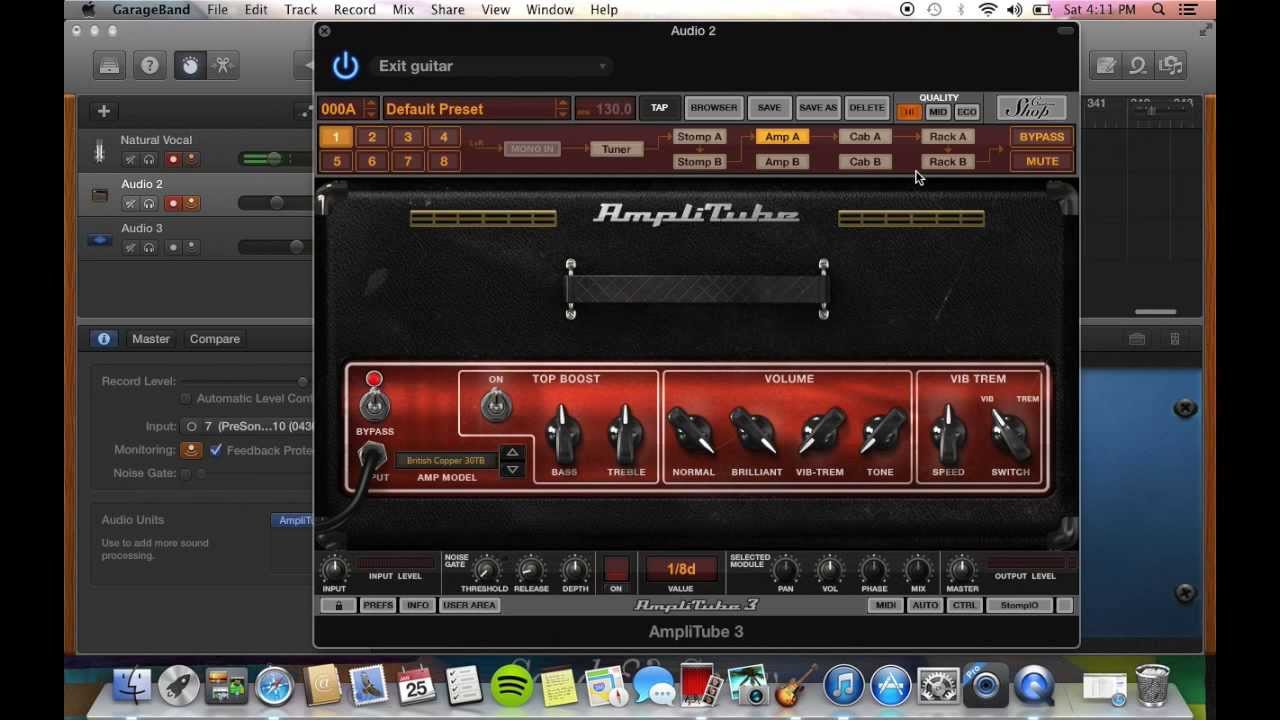Click the MUTE button in signal chain

pos(1042,161)
